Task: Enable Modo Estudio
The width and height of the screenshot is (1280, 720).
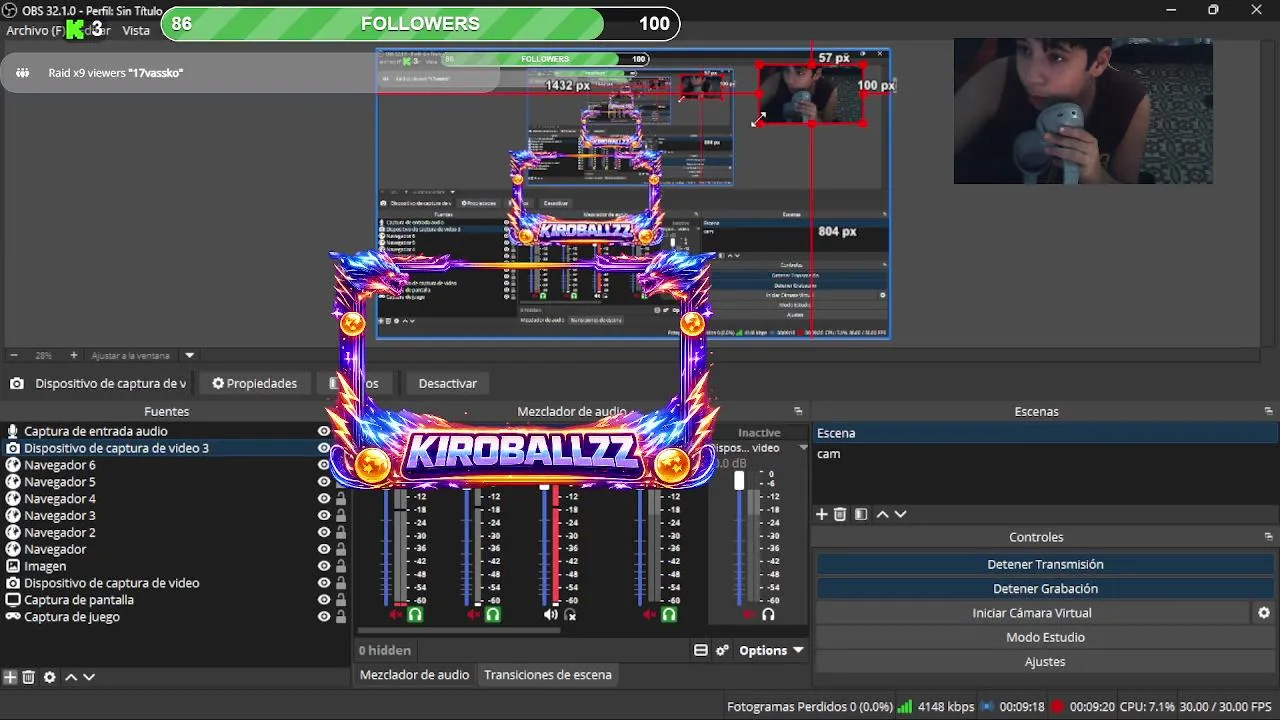Action: pos(1045,637)
